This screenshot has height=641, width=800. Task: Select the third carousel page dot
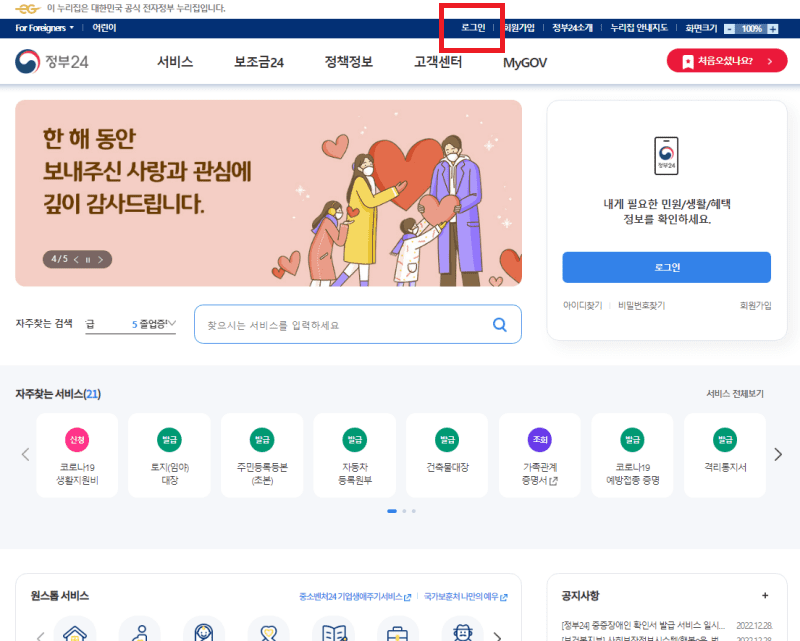(414, 511)
